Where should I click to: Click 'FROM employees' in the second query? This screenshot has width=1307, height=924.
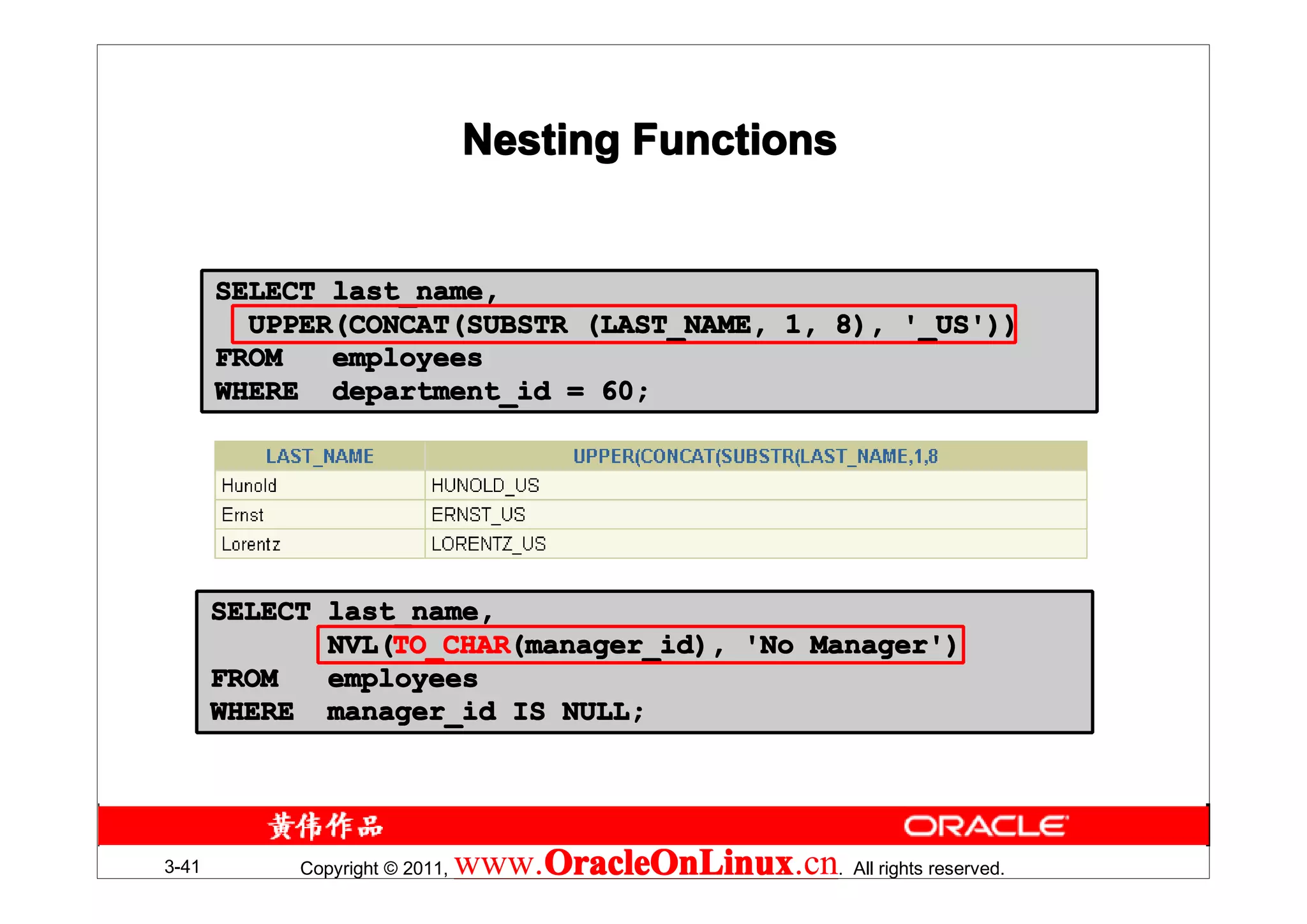click(x=344, y=678)
